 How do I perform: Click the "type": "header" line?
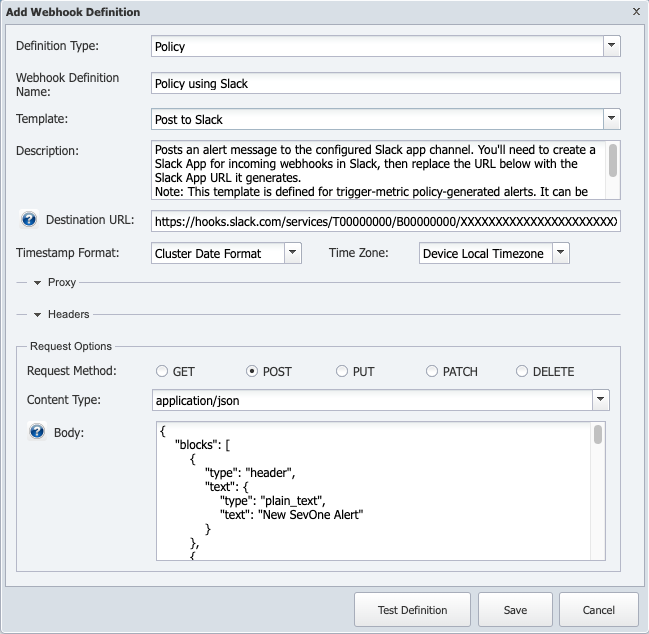250,473
